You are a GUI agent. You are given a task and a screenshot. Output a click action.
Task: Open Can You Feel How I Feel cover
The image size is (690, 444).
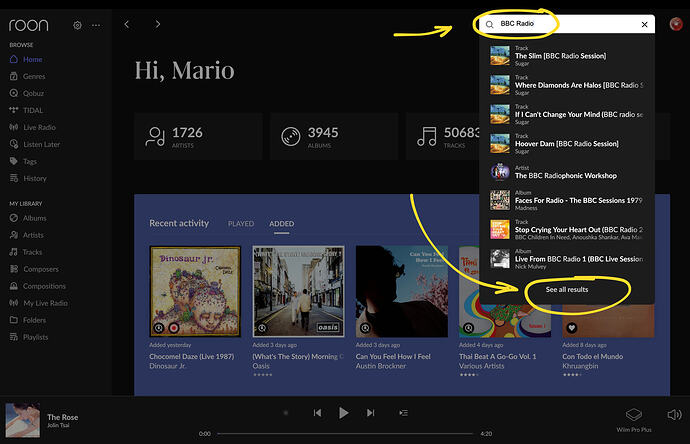[x=402, y=291]
